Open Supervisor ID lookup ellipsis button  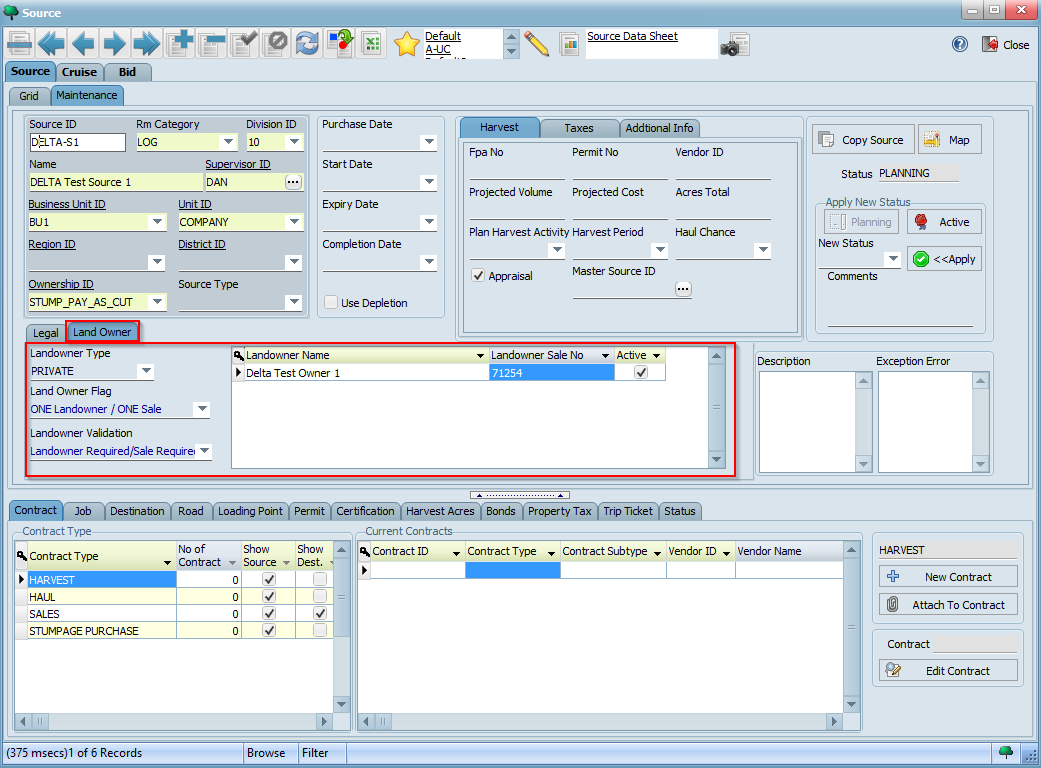point(293,182)
